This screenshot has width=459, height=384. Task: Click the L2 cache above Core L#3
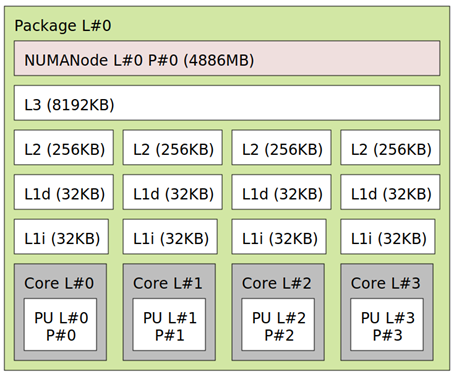pos(390,147)
